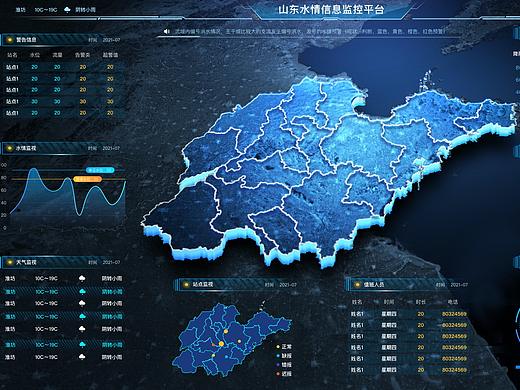Click the speaker icon beside the scrolling notice
This screenshot has height=390, width=520.
pos(167,31)
